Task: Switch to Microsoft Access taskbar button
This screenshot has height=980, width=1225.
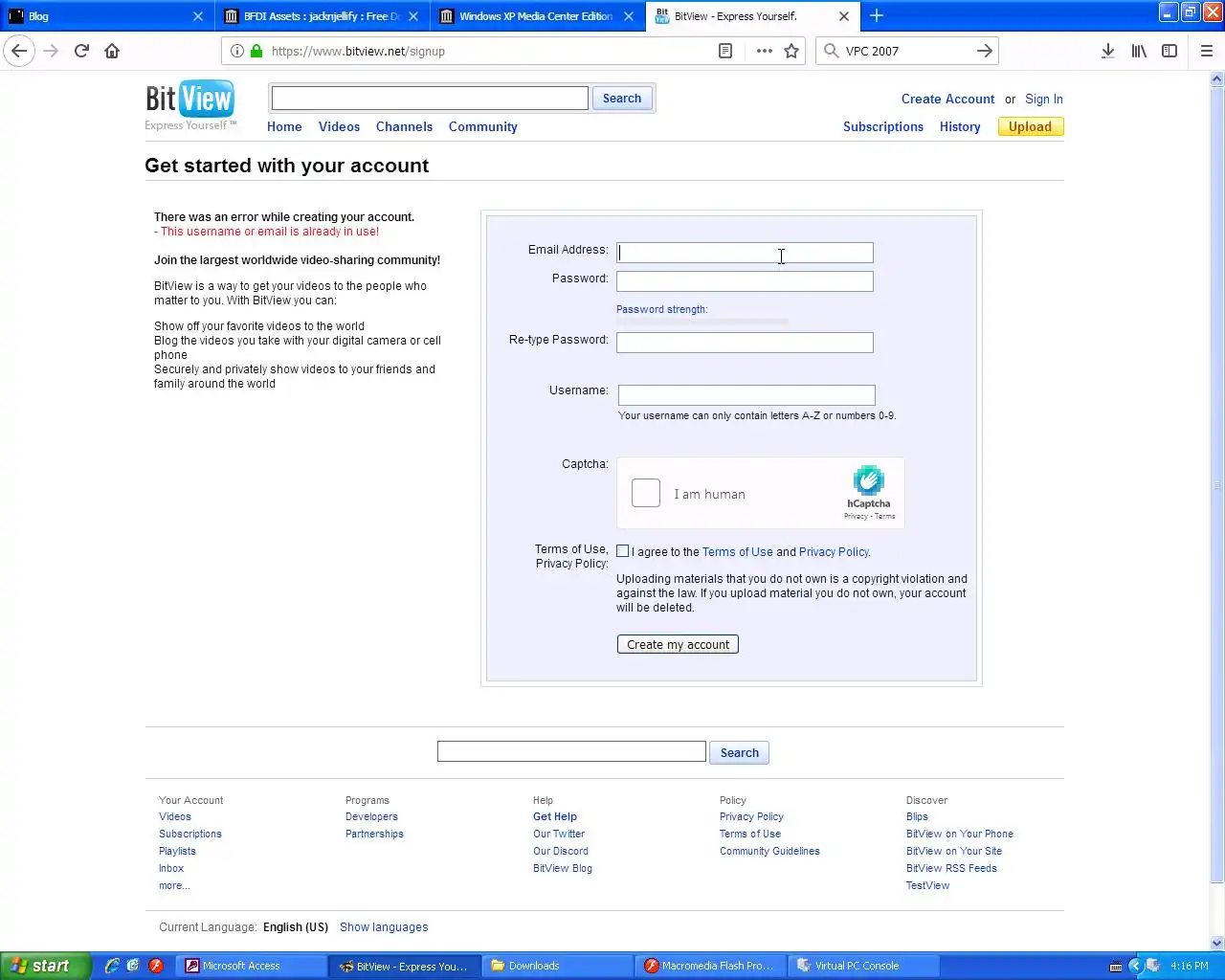Action: (x=253, y=966)
